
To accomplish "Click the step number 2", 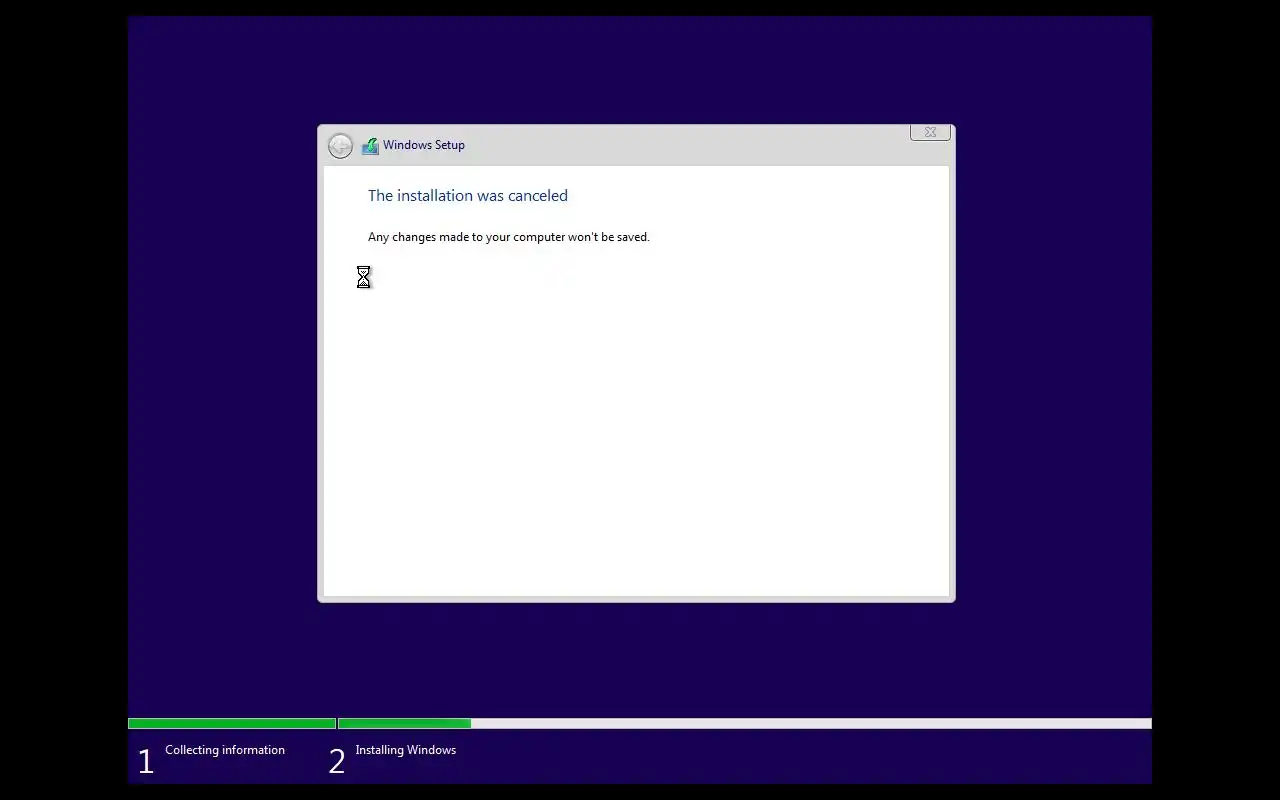I will 337,762.
